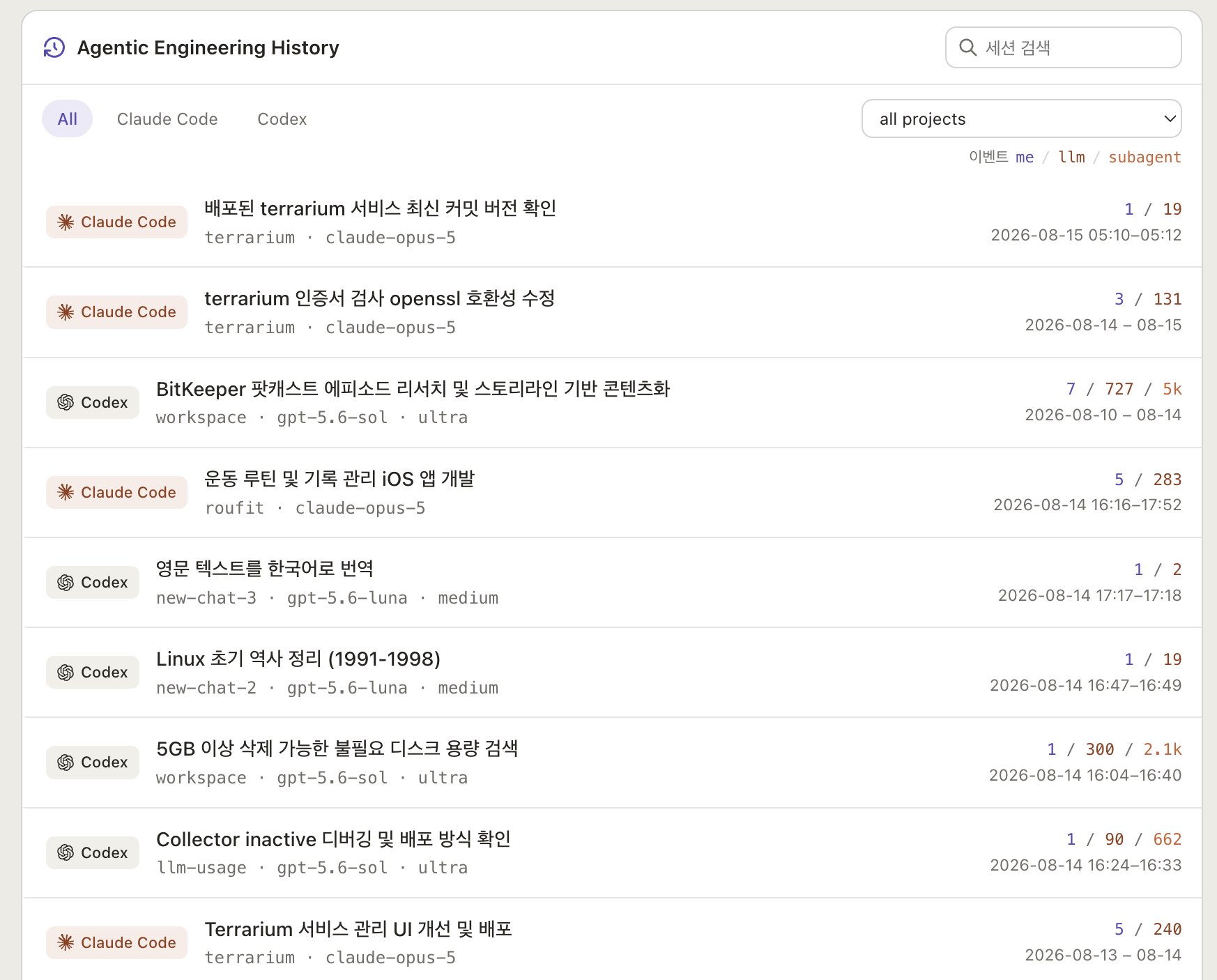
Task: Click the llm legend label
Action: tap(1071, 157)
